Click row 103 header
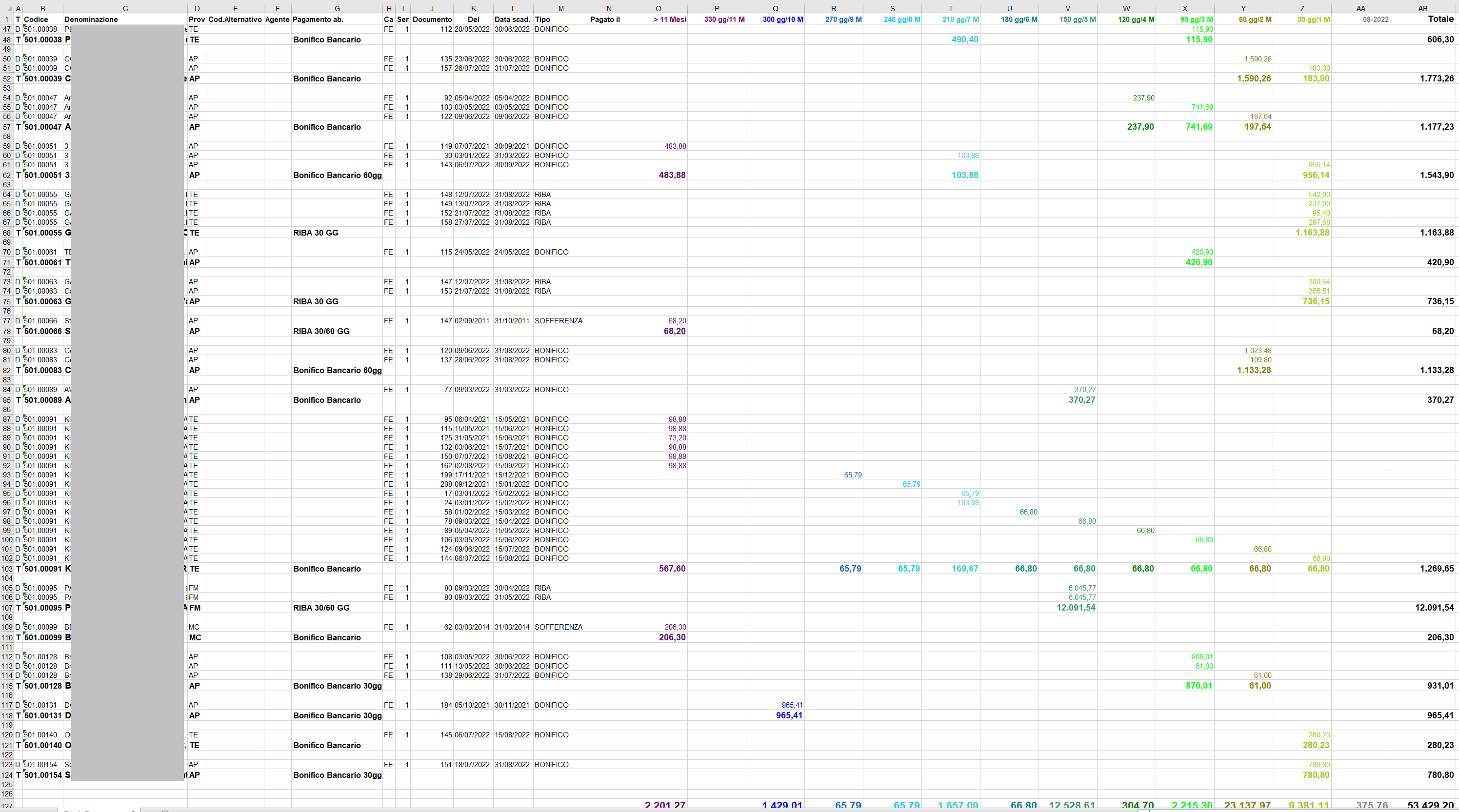The image size is (1459, 812). point(7,569)
